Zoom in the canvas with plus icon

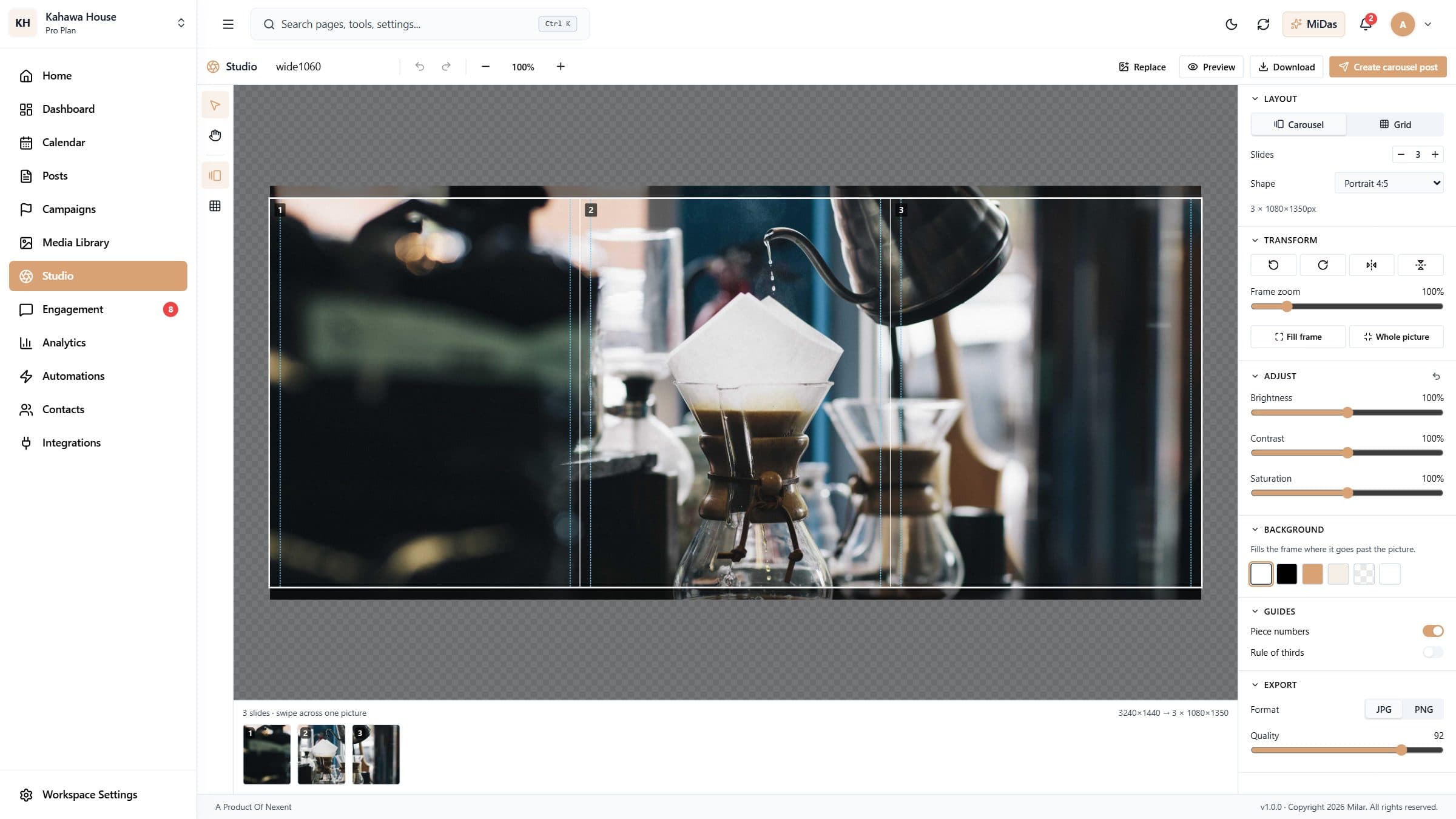561,67
